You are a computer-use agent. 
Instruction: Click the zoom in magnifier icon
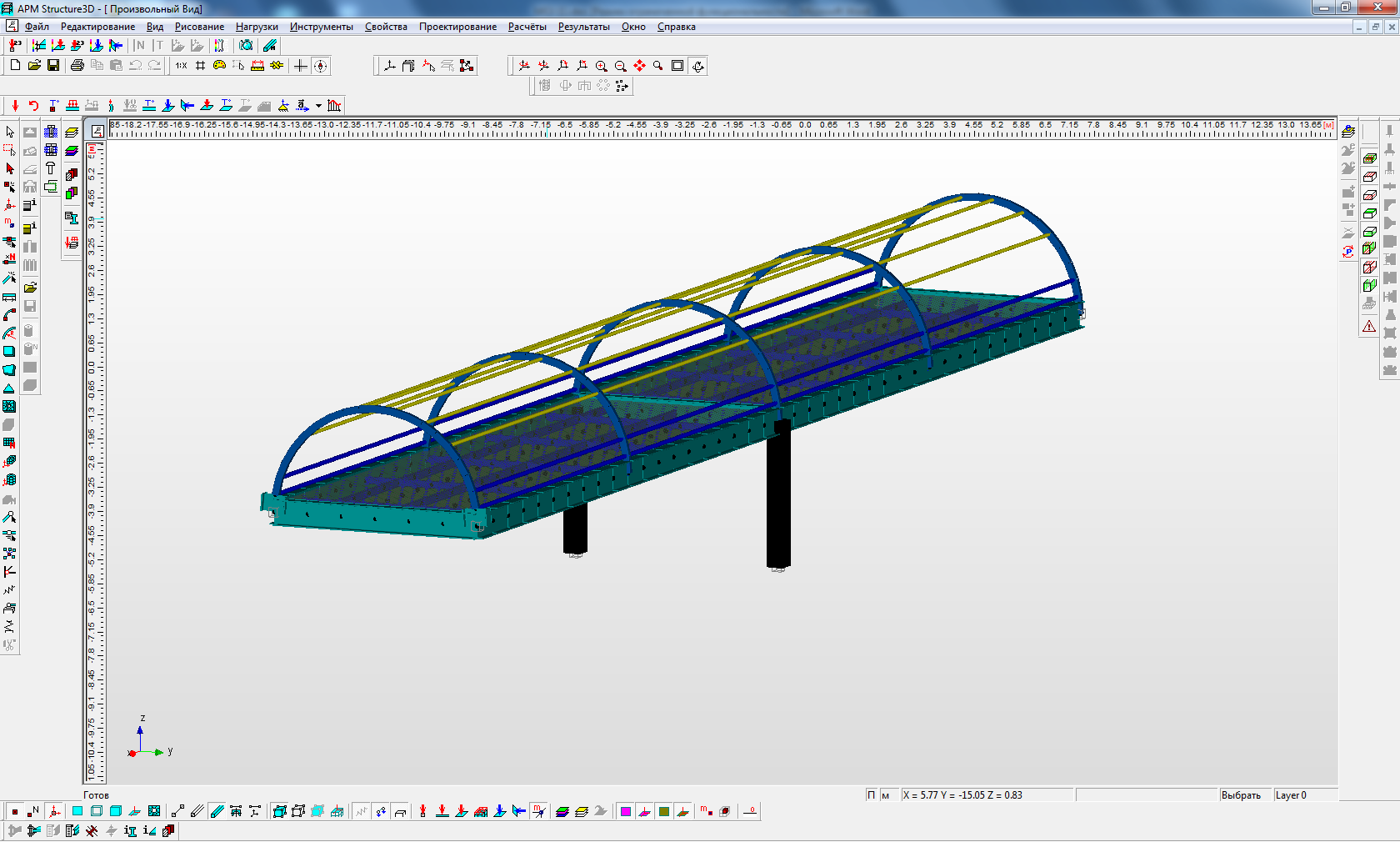coord(601,66)
